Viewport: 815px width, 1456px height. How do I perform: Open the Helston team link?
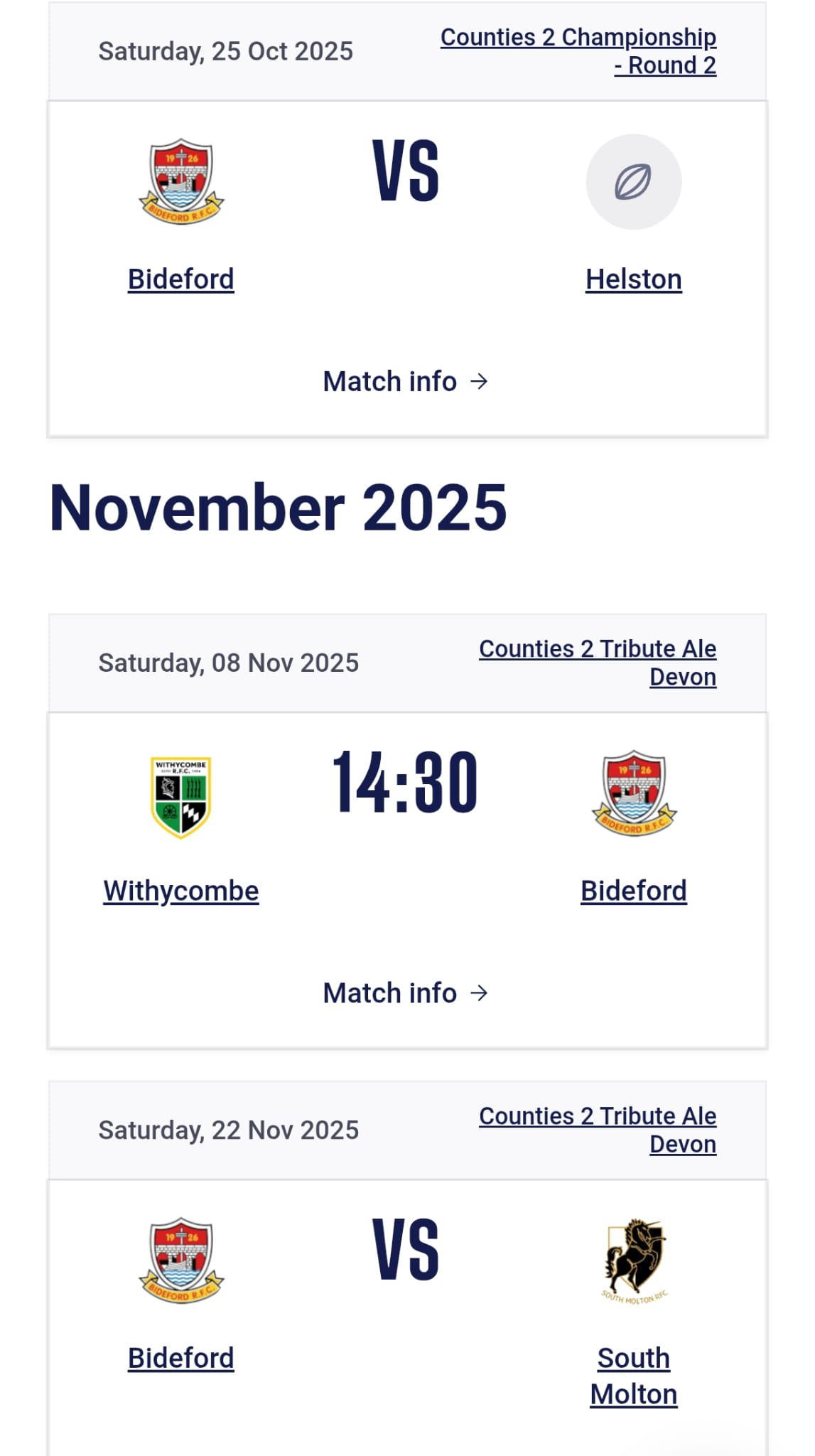[x=633, y=279]
